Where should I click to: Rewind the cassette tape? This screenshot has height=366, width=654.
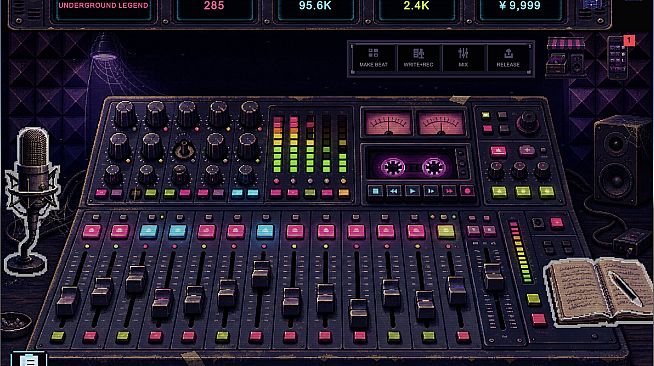(x=394, y=191)
